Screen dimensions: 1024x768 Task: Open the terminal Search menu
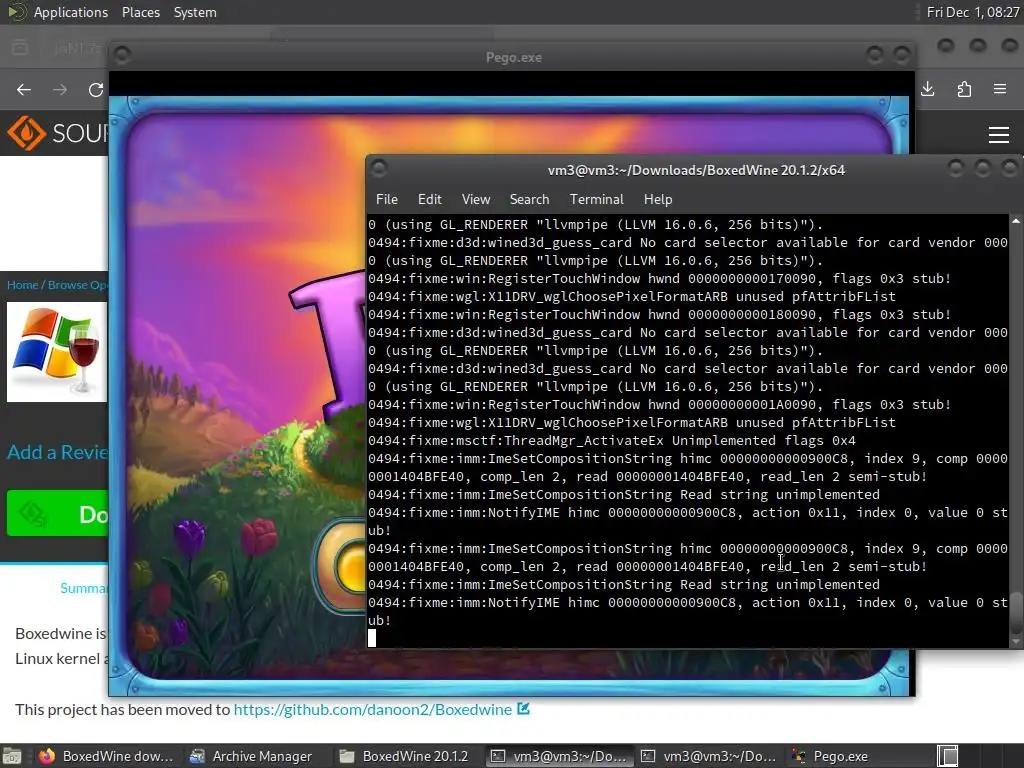(x=529, y=199)
